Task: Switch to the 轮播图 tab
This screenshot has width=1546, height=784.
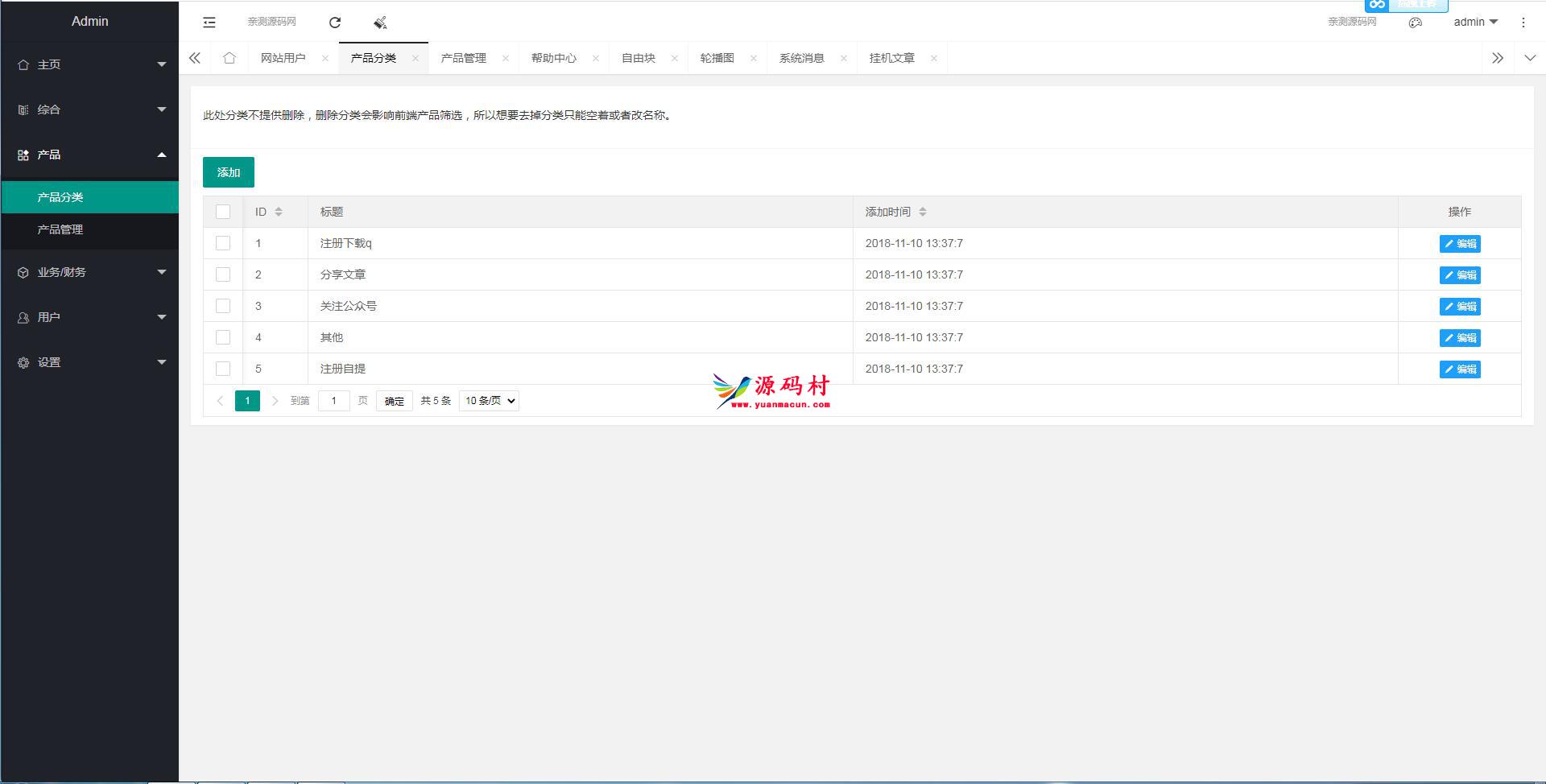Action: pos(717,58)
